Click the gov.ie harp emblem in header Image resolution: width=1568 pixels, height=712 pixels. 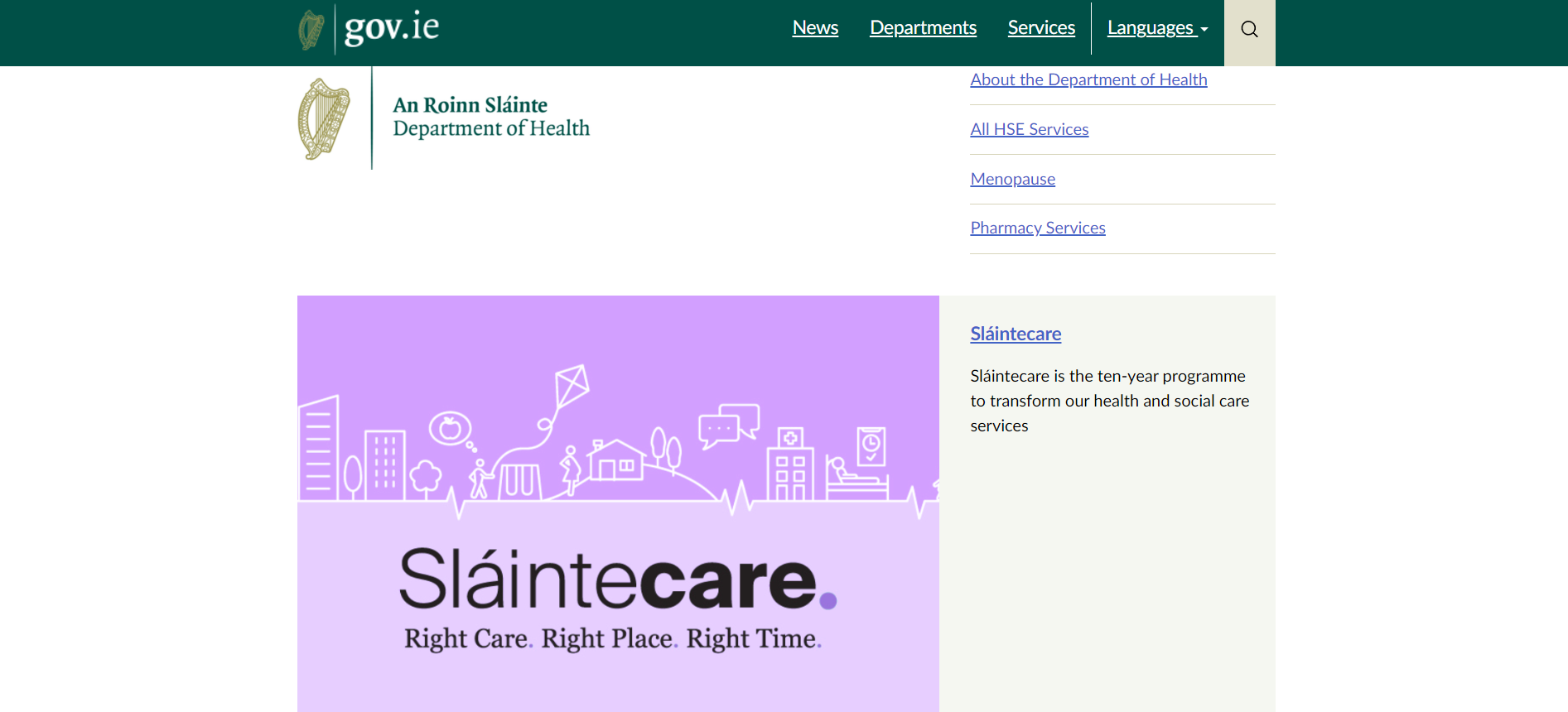click(311, 30)
